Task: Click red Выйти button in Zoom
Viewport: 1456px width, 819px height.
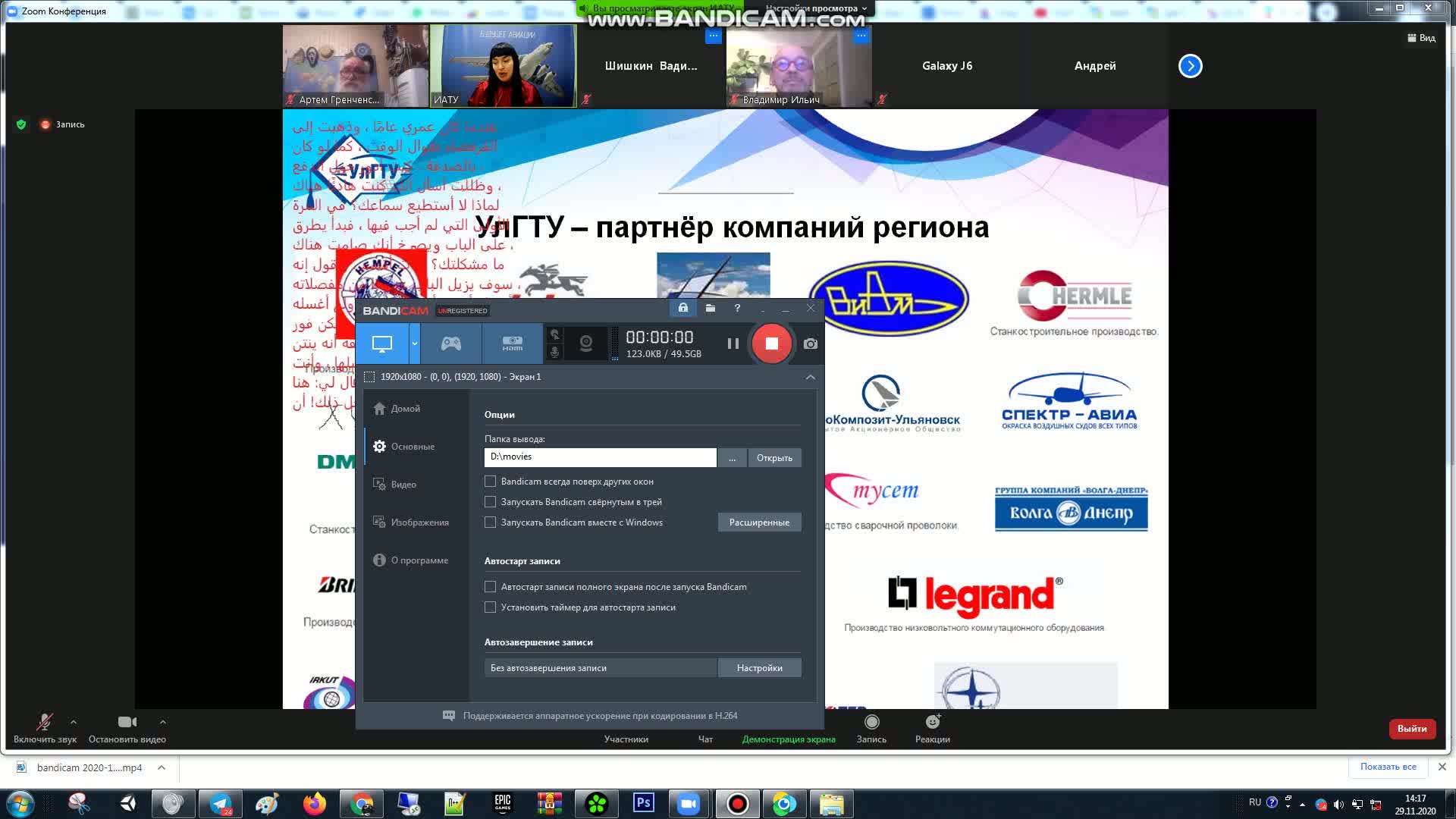Action: click(1412, 729)
